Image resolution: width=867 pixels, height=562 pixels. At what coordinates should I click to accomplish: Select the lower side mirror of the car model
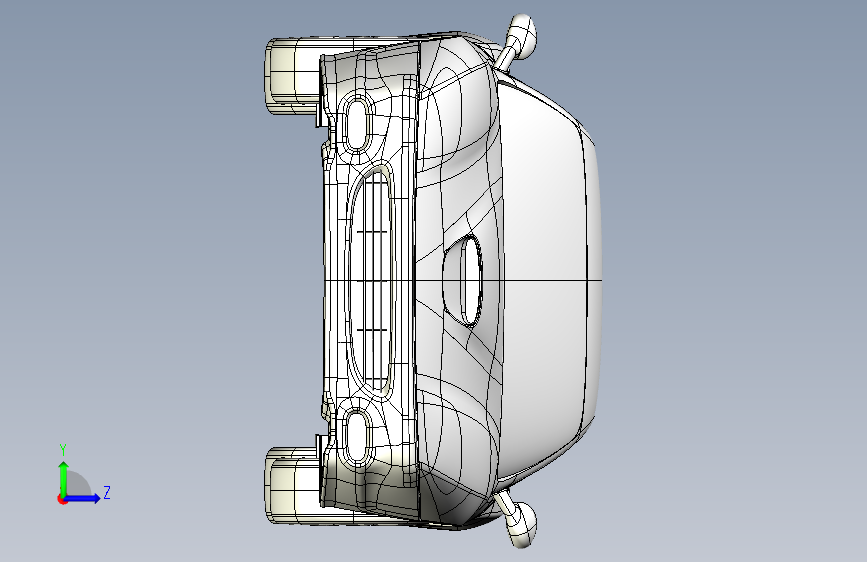coord(517,519)
